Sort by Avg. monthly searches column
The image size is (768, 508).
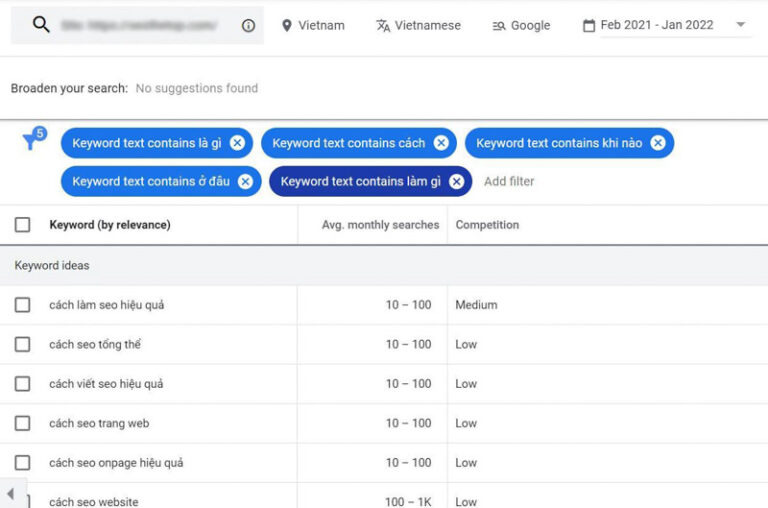(x=380, y=225)
